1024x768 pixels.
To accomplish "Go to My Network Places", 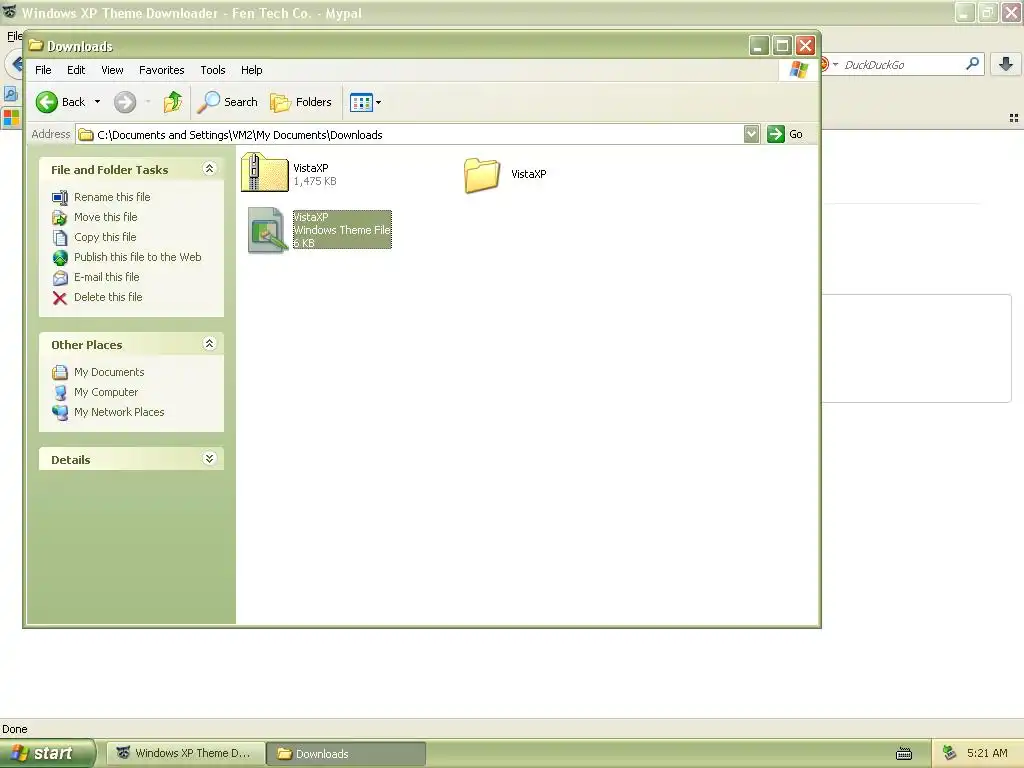I will click(x=119, y=412).
